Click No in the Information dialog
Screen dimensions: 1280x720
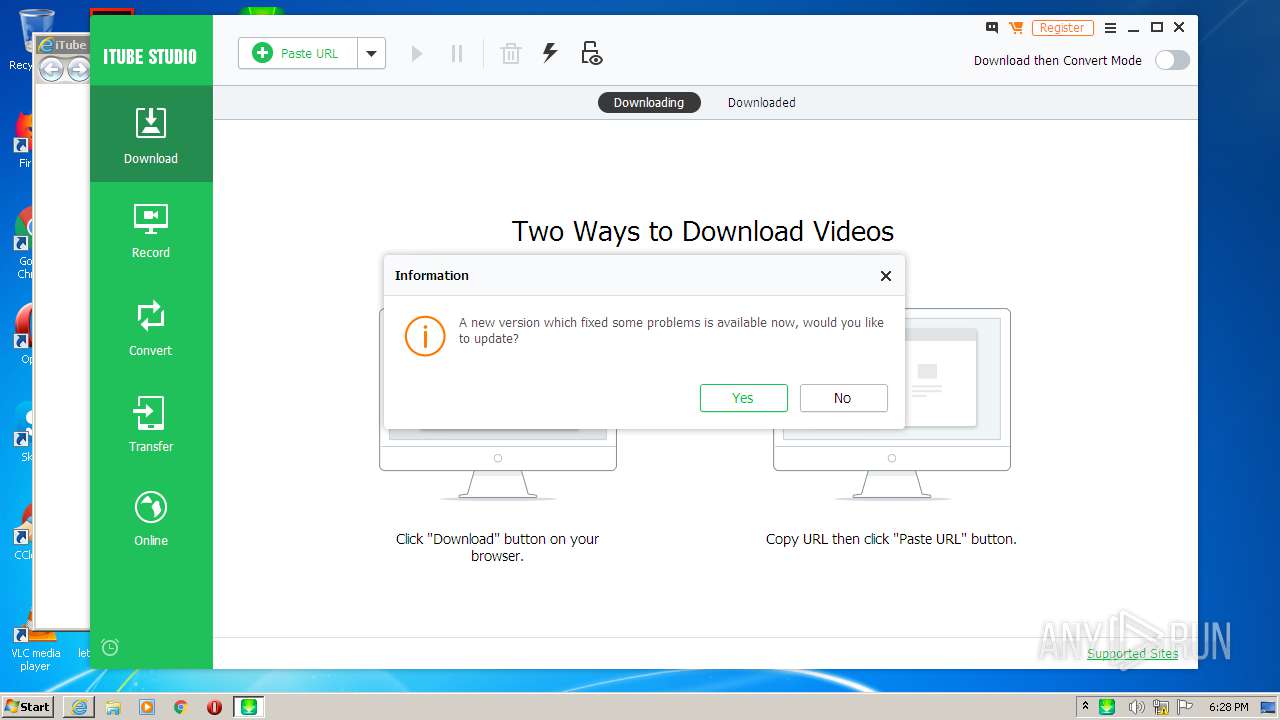(843, 398)
